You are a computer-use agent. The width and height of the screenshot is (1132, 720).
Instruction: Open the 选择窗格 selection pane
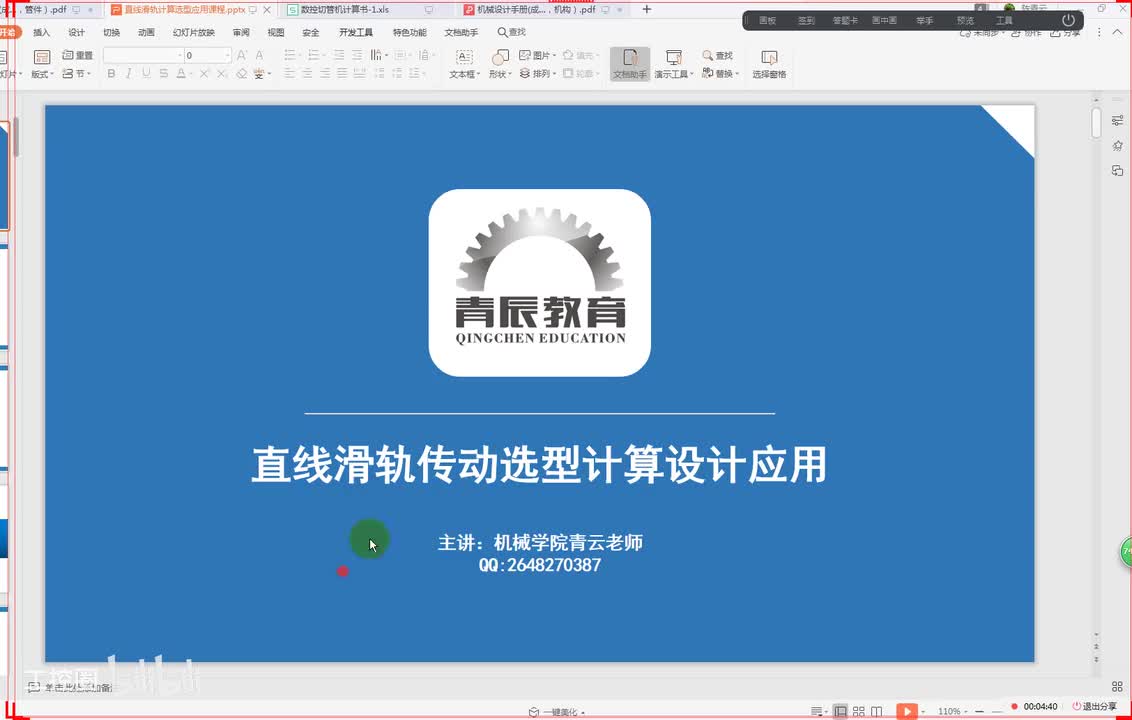point(769,64)
